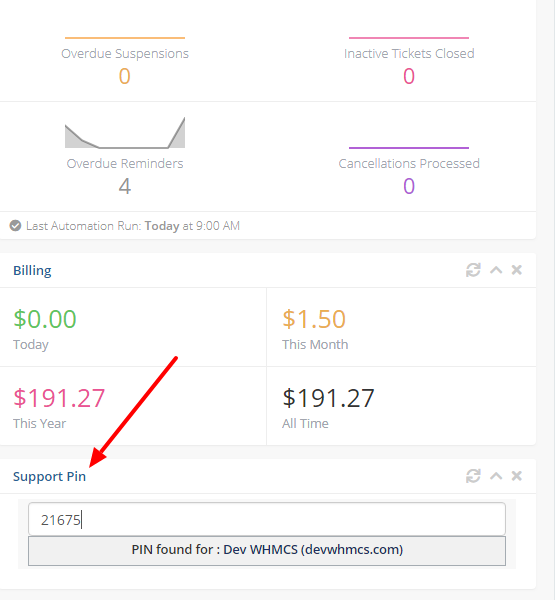Open the Overdue Reminders count of 4

pos(125,186)
